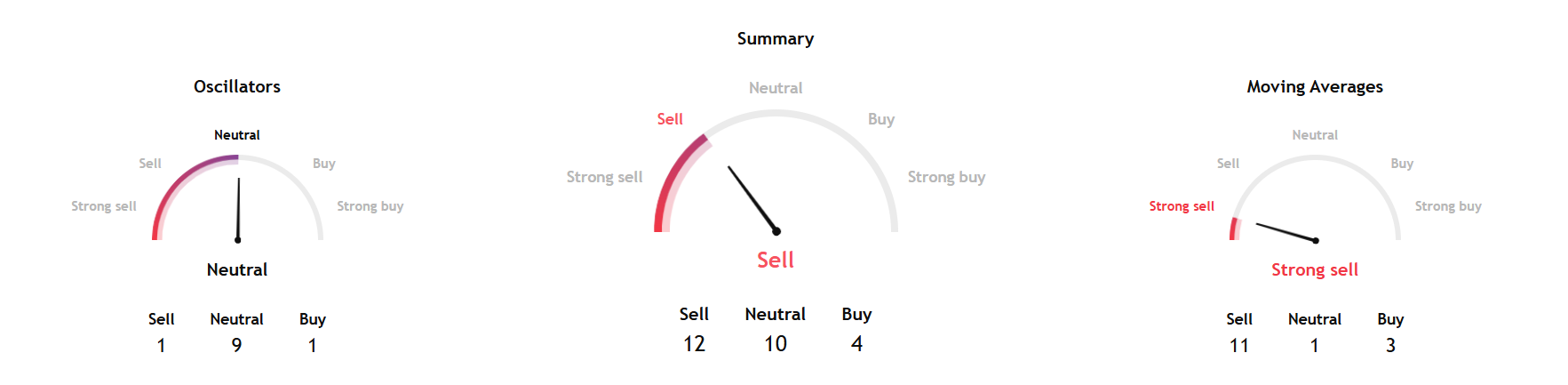Click the Summary Buy count of 4

(x=856, y=343)
